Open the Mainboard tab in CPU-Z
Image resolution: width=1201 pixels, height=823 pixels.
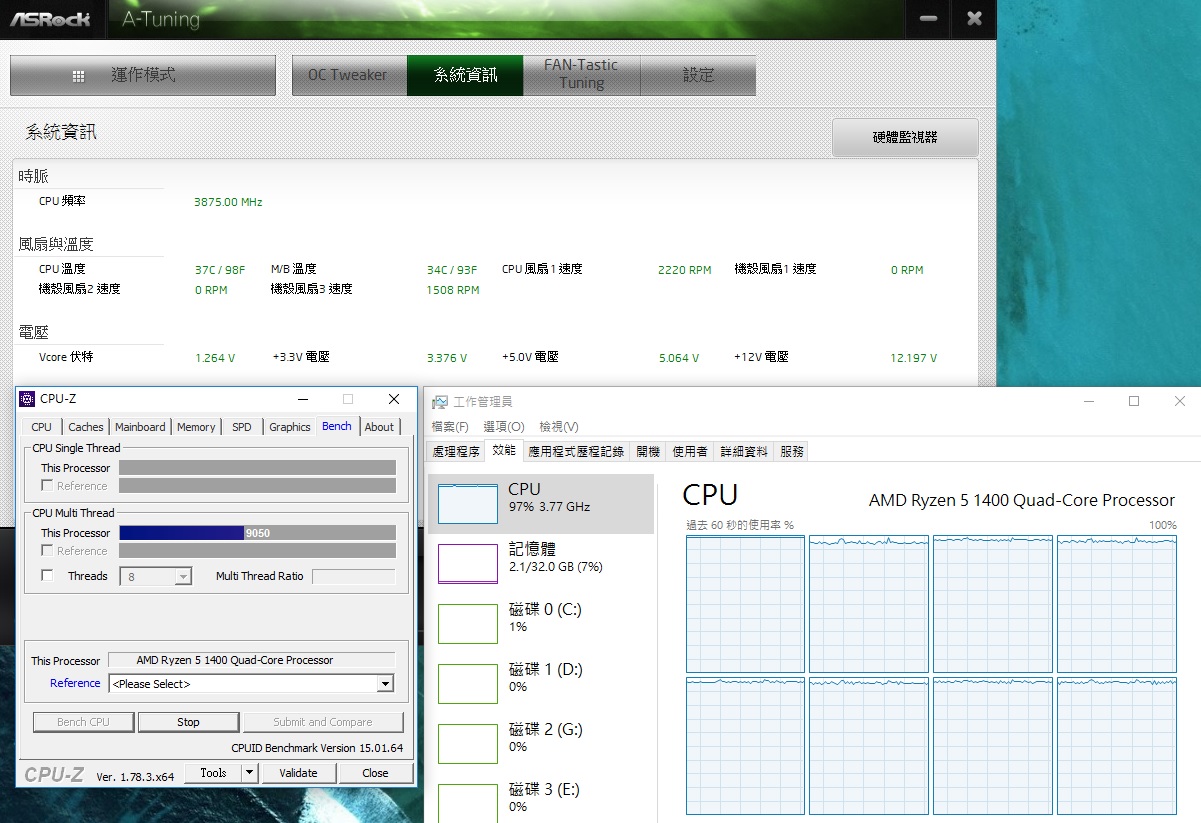click(140, 427)
